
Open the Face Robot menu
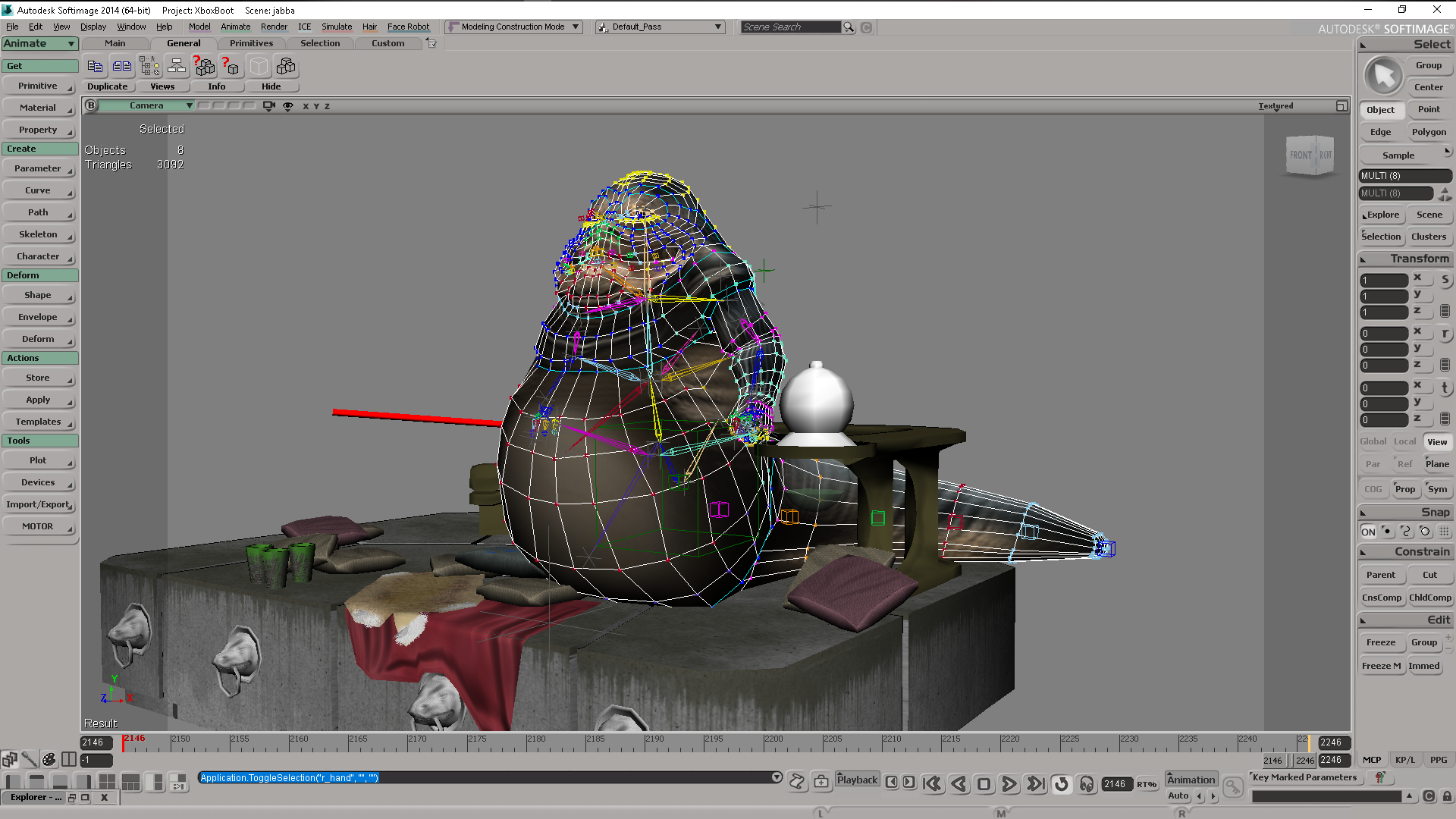click(x=408, y=27)
